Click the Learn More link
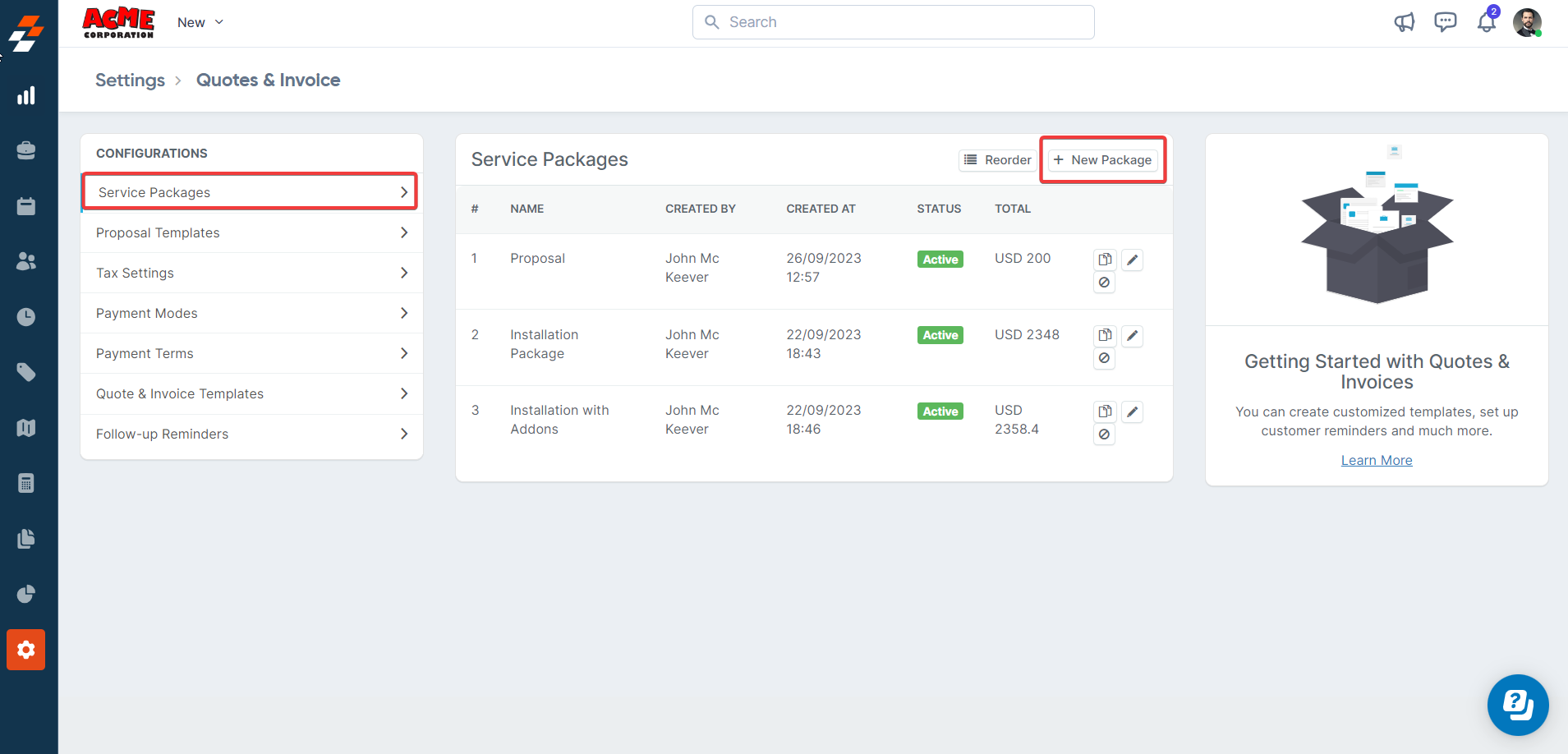 point(1376,460)
